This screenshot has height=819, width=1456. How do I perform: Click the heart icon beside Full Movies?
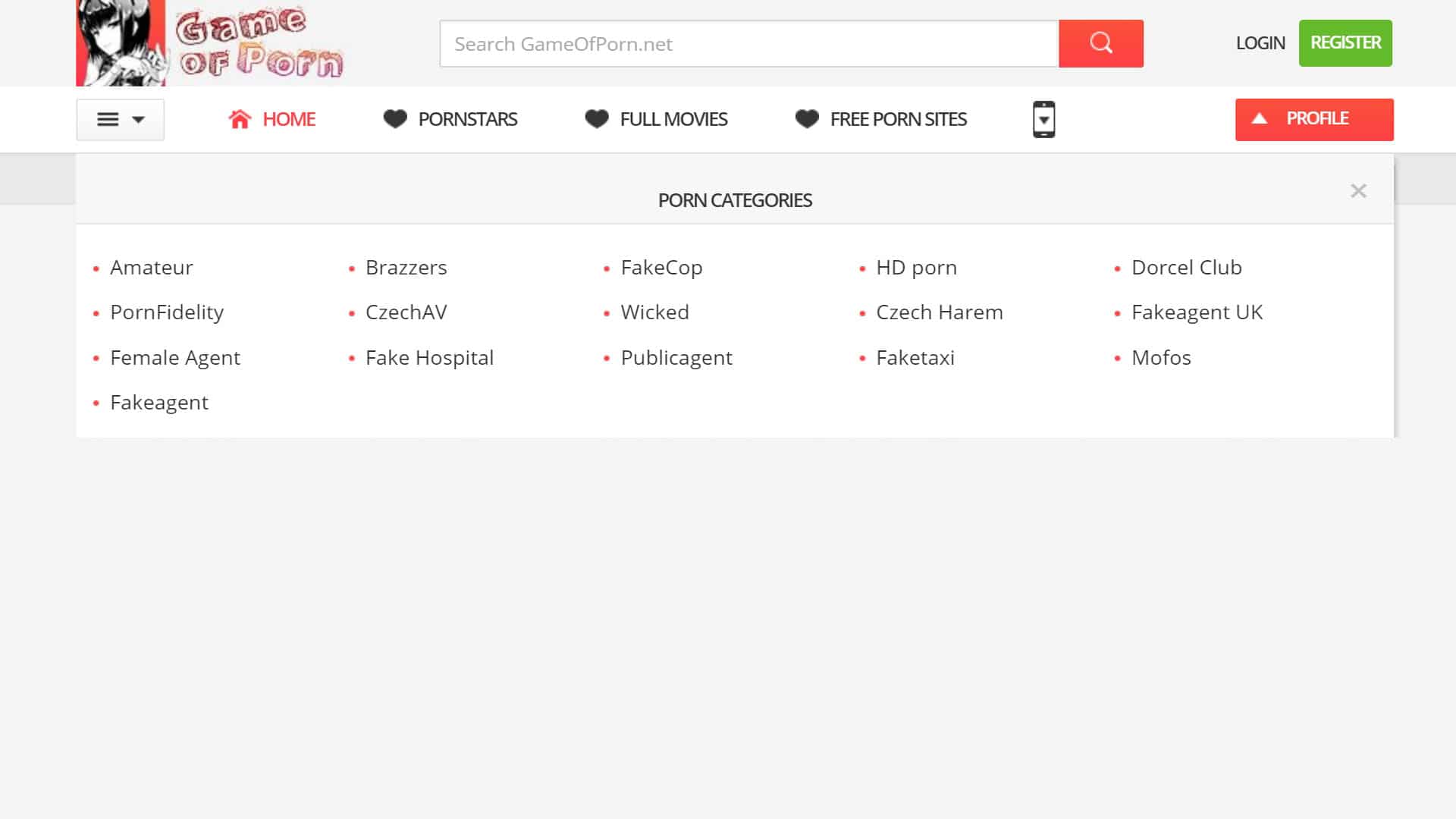coord(597,119)
